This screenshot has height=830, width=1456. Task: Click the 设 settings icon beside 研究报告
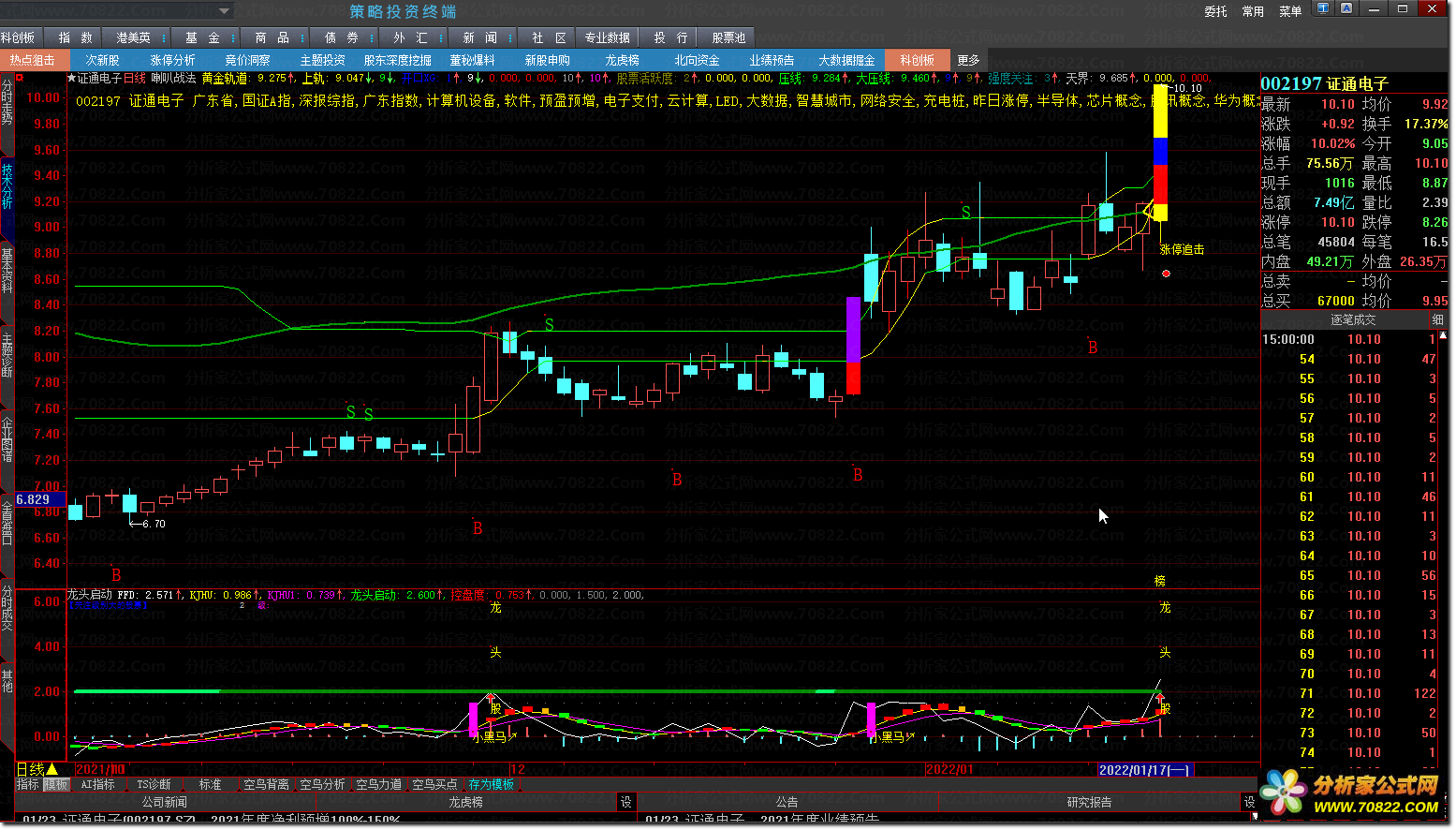(1249, 802)
